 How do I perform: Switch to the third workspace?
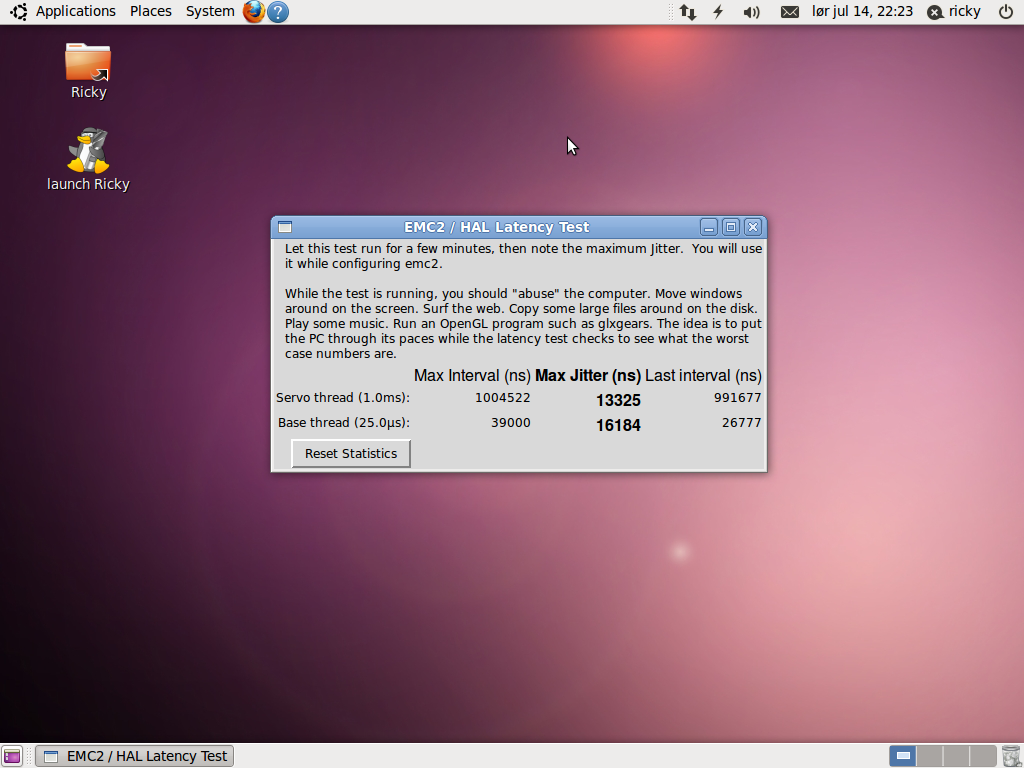[956, 756]
